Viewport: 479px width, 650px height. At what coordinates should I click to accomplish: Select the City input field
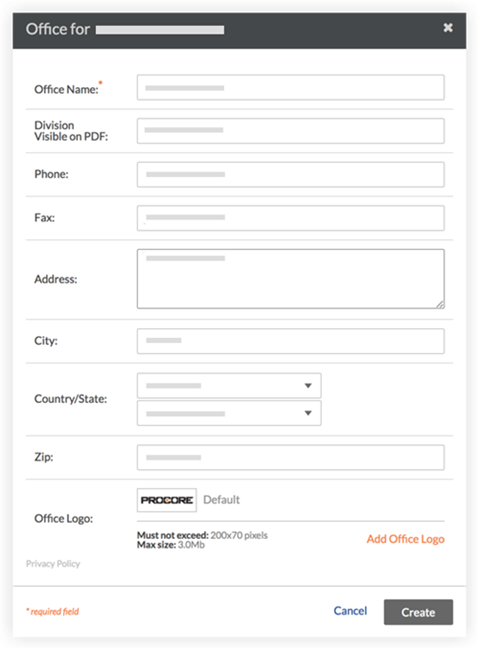[291, 341]
